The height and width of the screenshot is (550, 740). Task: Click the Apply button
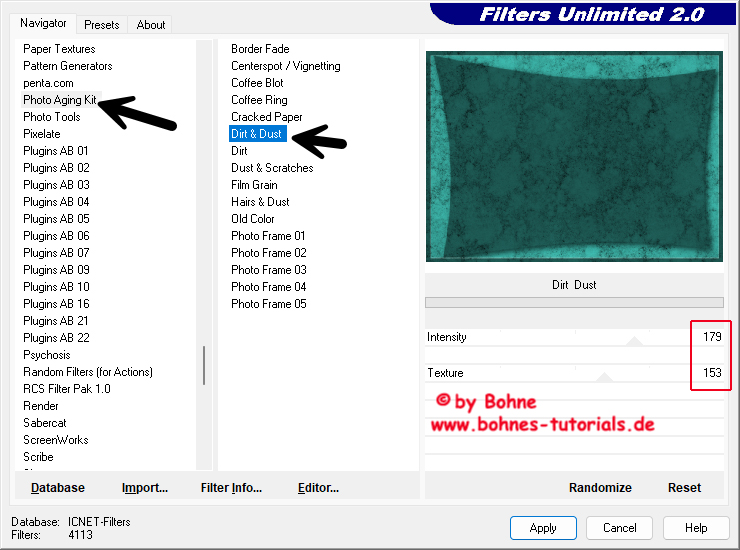click(543, 528)
